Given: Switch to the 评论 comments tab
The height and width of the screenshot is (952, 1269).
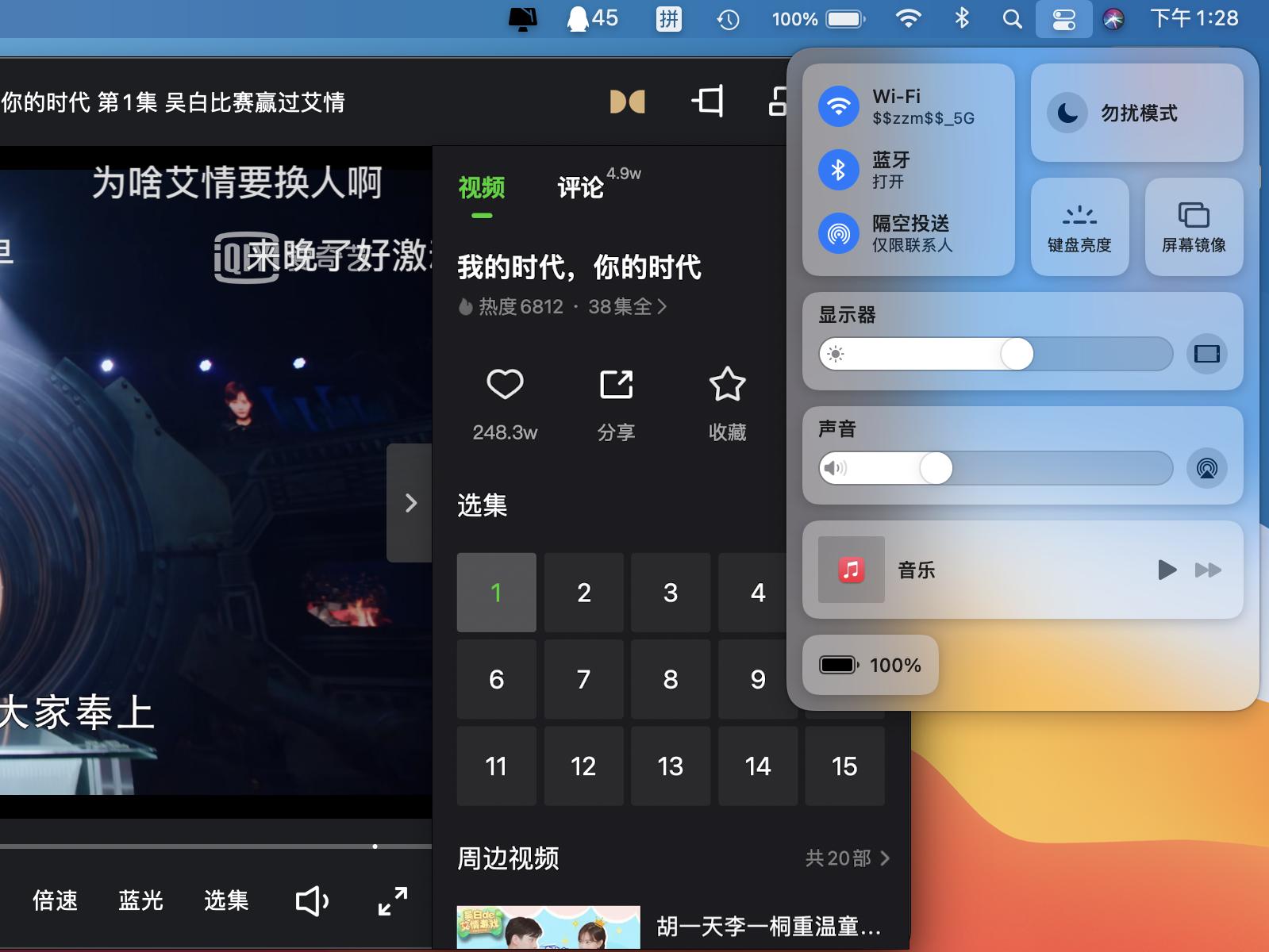Looking at the screenshot, I should [x=580, y=188].
